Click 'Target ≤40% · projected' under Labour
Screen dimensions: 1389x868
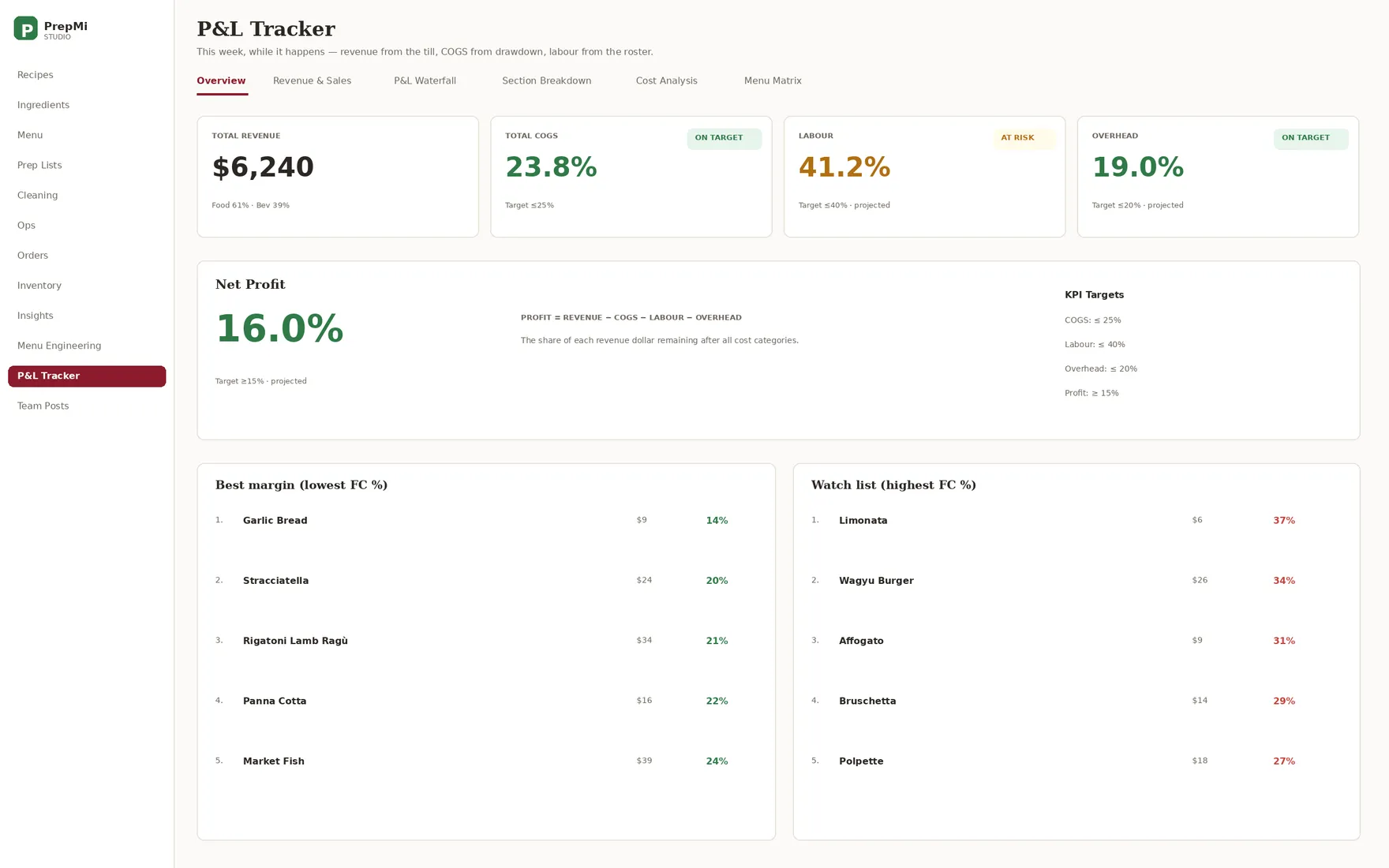point(844,205)
